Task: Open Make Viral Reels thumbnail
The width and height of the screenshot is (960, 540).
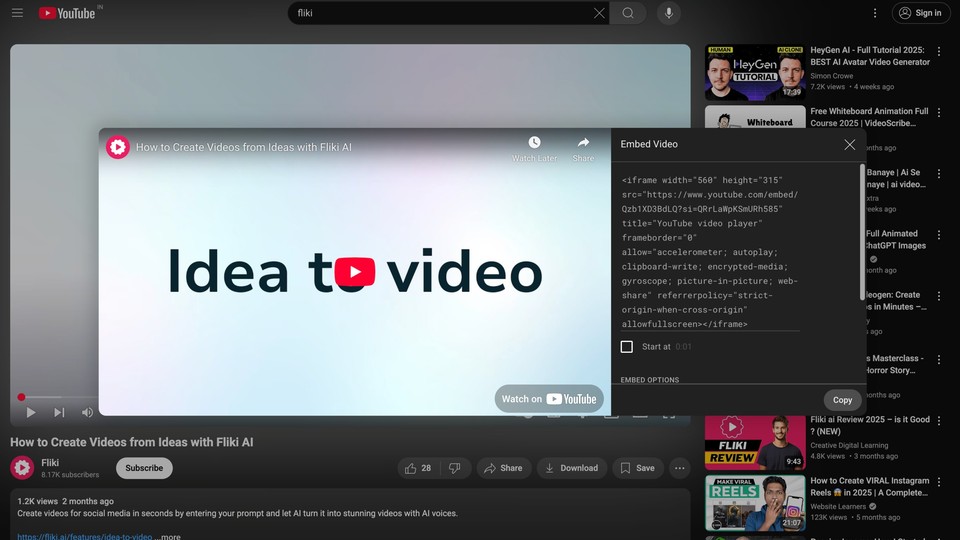Action: click(x=755, y=503)
